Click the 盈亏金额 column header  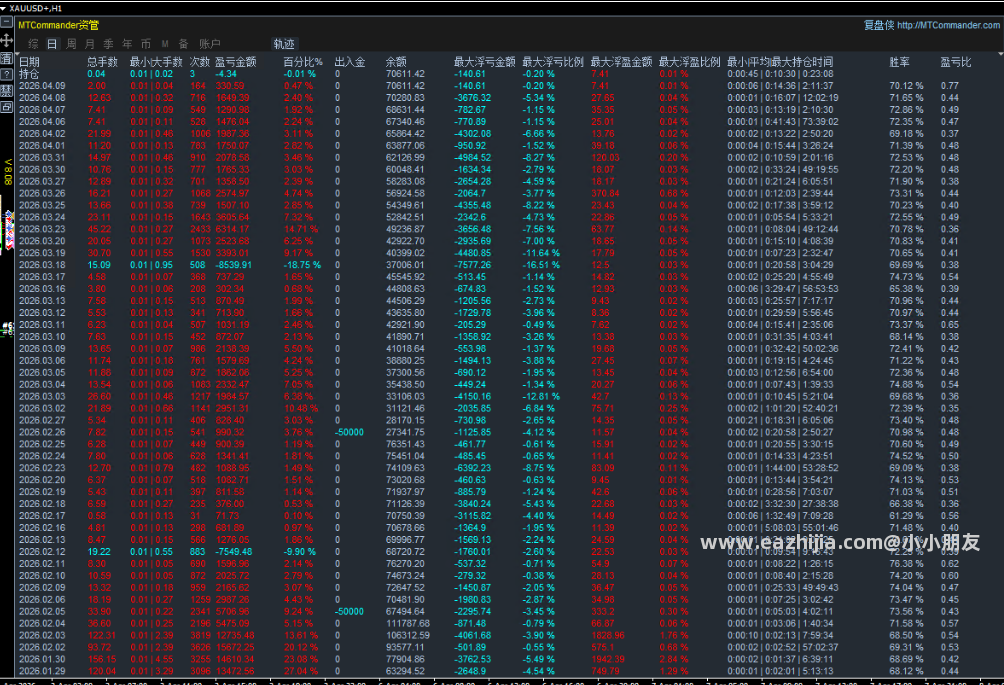click(236, 62)
